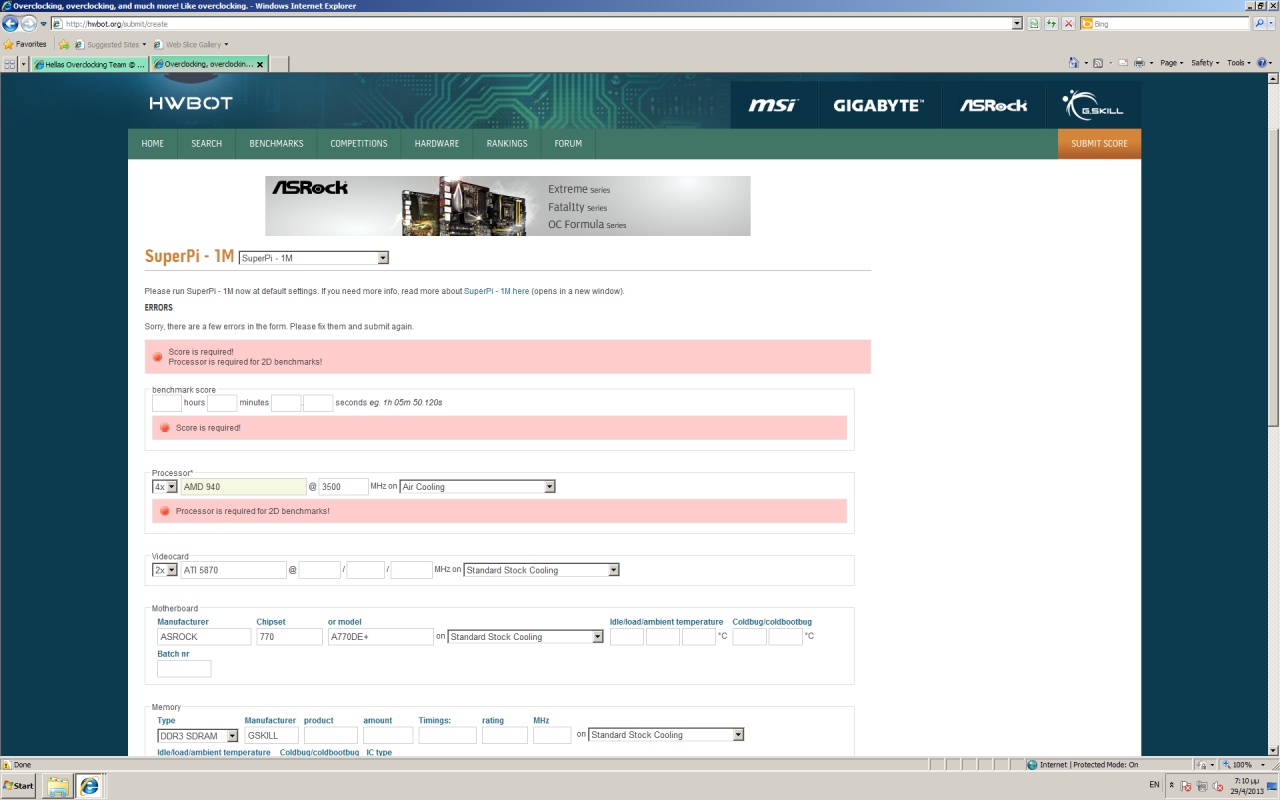Stop loading with the red X icon
Image resolution: width=1280 pixels, height=800 pixels.
1069,23
